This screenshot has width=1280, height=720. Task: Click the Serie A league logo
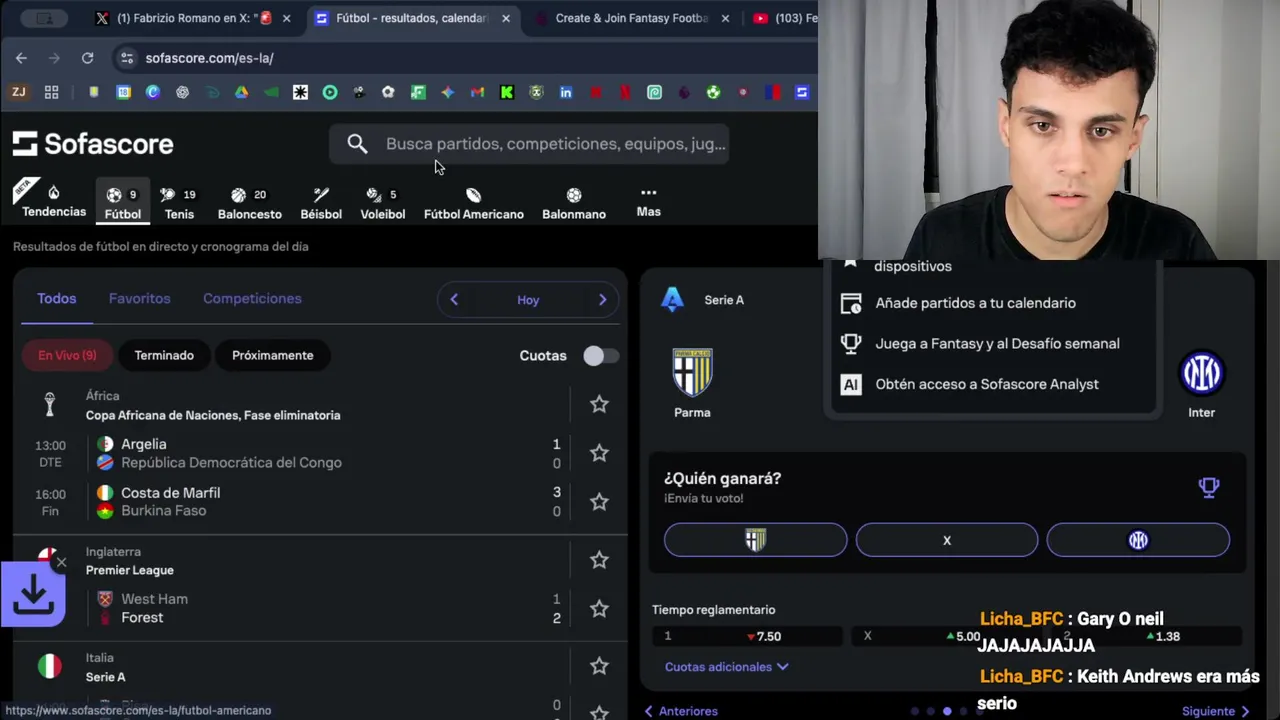(x=672, y=299)
